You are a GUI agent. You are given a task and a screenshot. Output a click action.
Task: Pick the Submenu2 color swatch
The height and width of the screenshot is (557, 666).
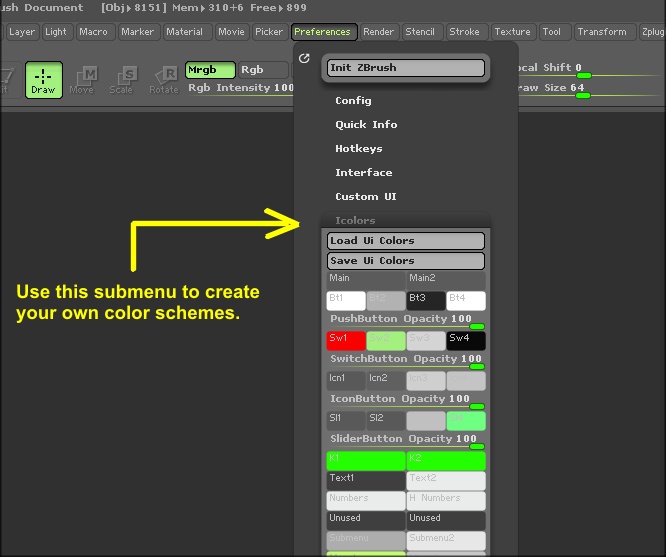[x=446, y=541]
